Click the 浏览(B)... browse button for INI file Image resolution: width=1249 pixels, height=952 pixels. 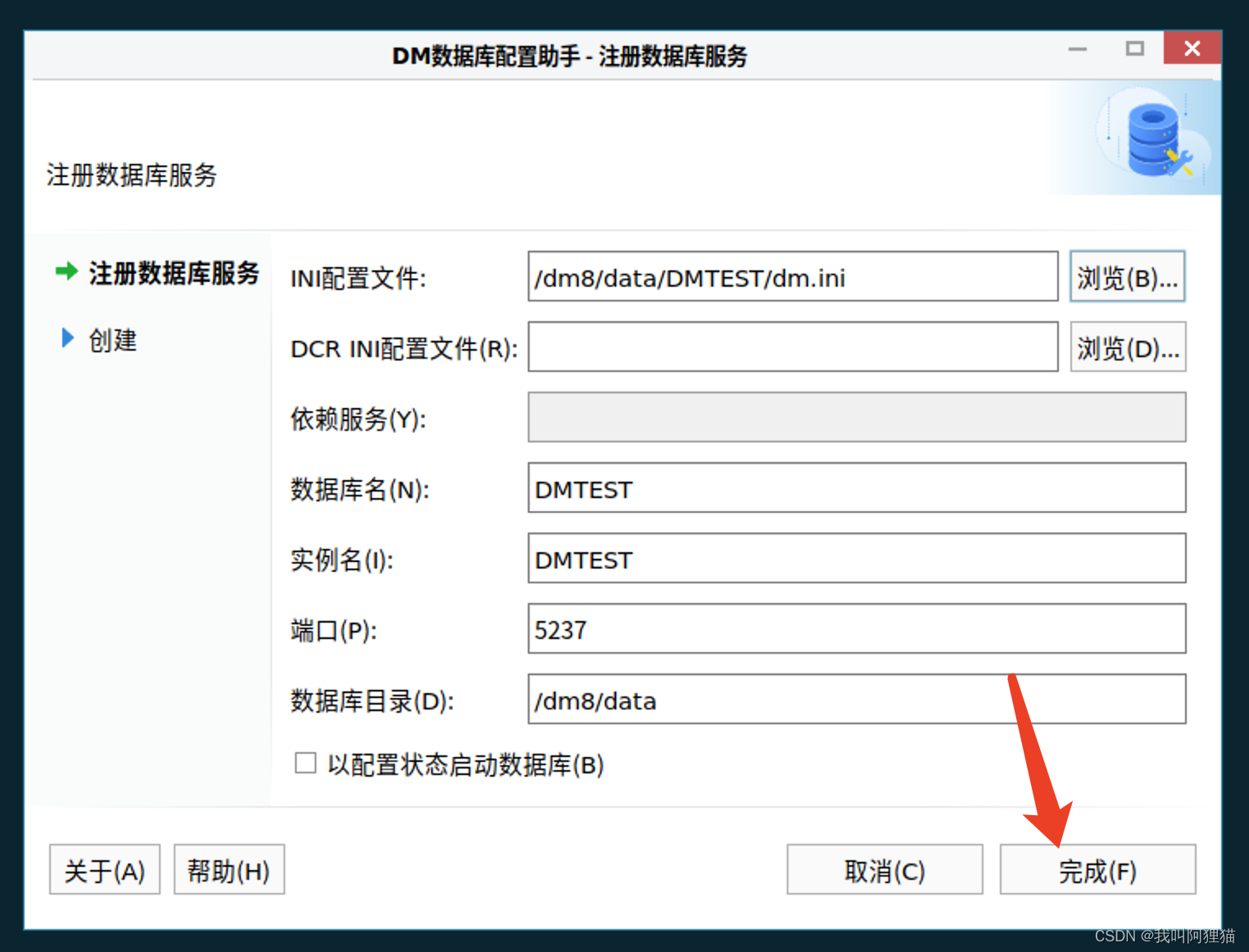pyautogui.click(x=1127, y=277)
